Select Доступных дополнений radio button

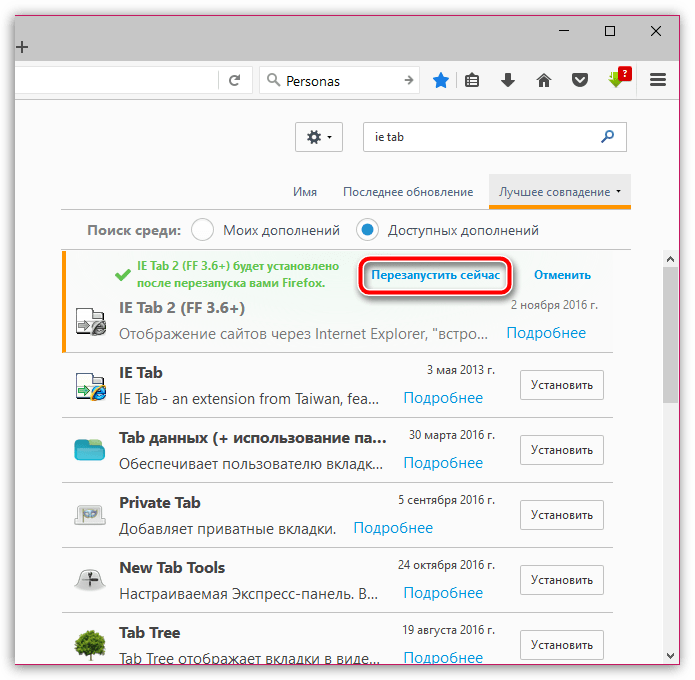point(367,230)
